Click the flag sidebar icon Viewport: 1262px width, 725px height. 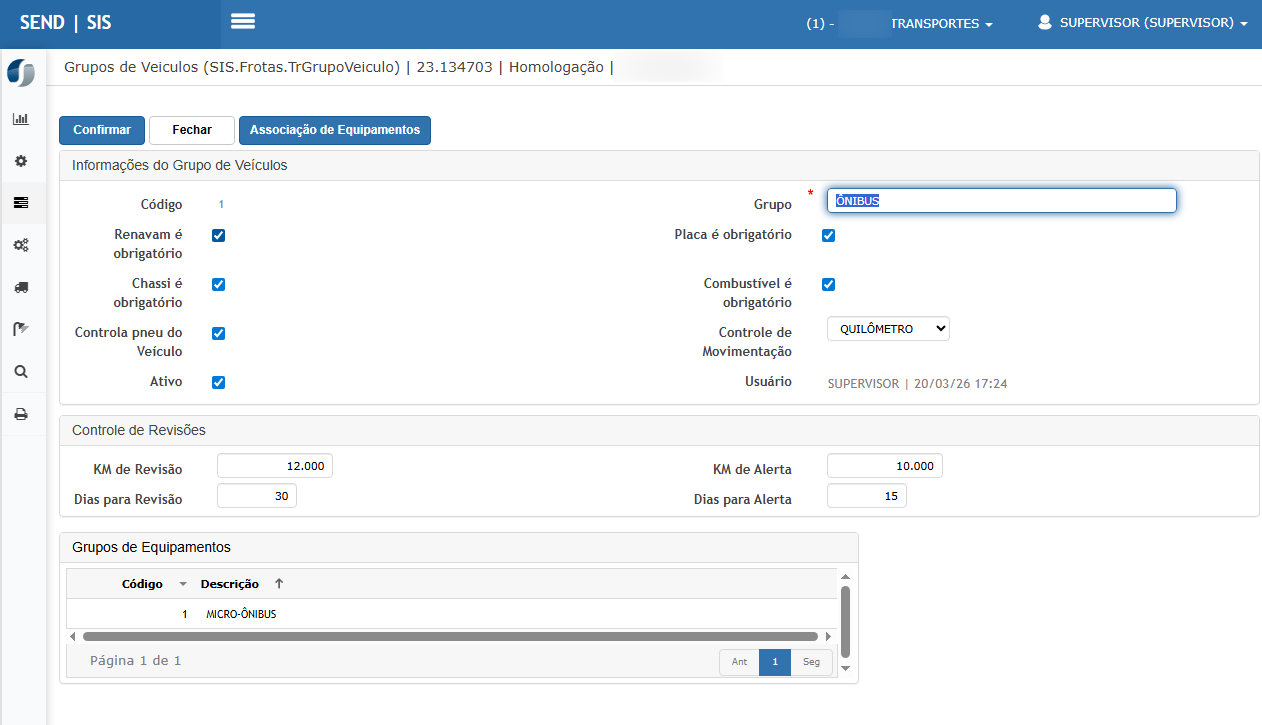[21, 329]
